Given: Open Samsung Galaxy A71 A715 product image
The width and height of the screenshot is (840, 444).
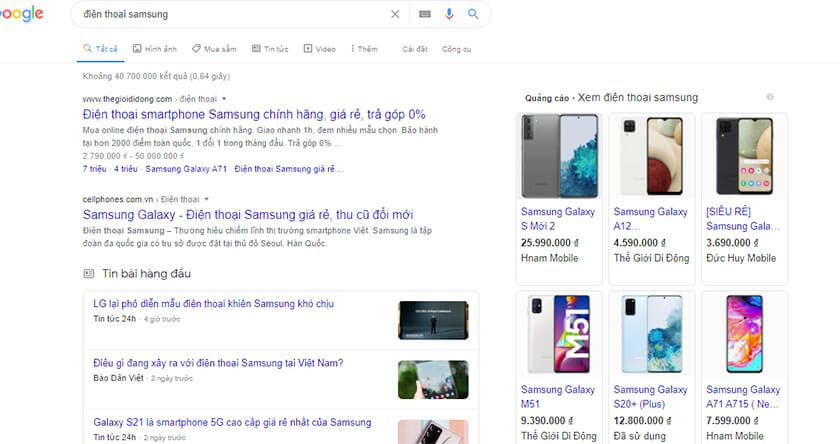Looking at the screenshot, I should point(745,334).
